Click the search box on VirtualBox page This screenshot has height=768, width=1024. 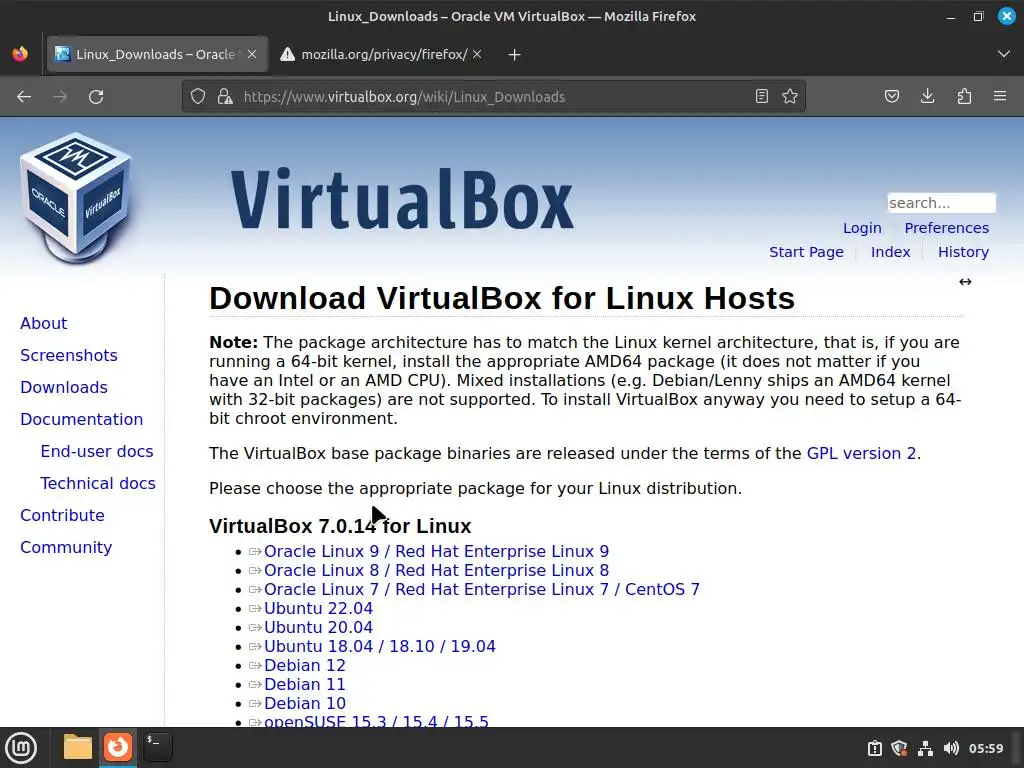(941, 203)
